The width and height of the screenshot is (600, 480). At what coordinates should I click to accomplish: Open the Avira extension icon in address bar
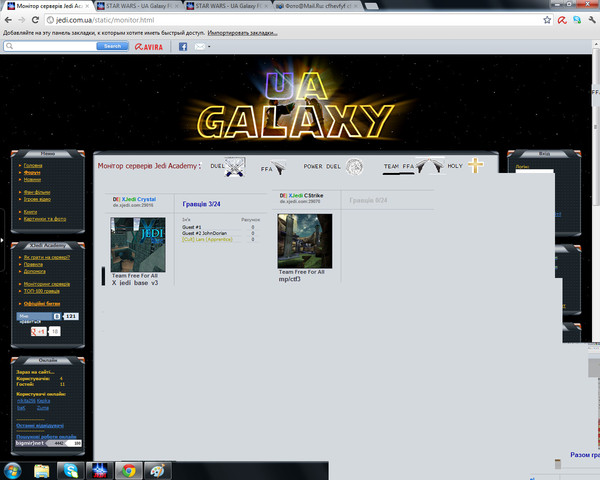[x=562, y=20]
